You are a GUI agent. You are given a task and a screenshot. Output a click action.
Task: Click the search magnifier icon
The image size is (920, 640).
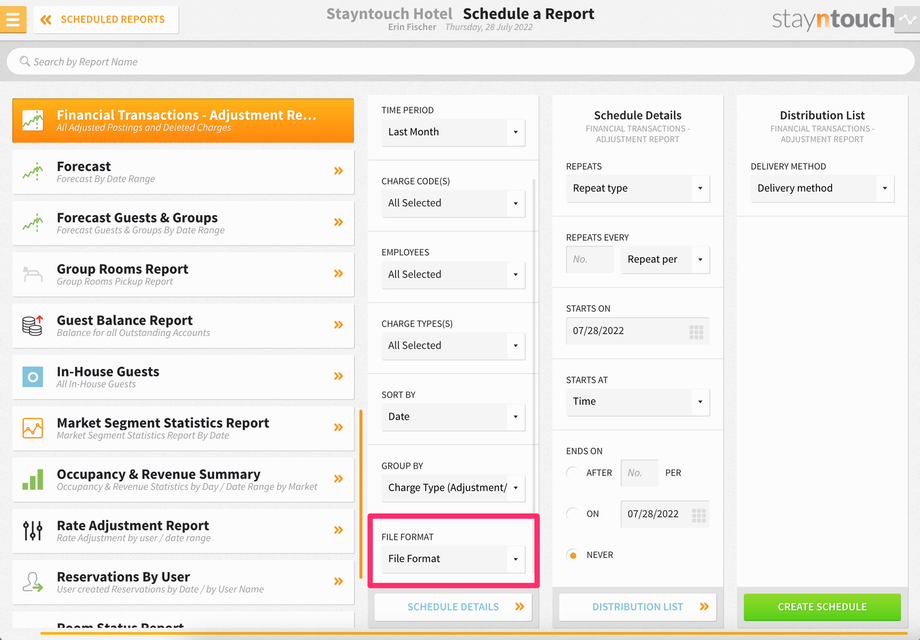coord(25,61)
